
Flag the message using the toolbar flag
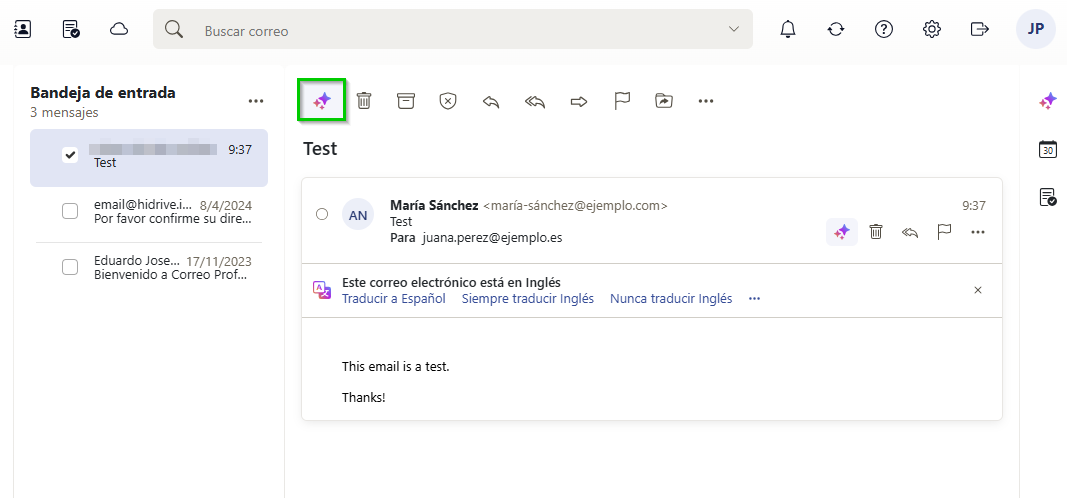(622, 101)
